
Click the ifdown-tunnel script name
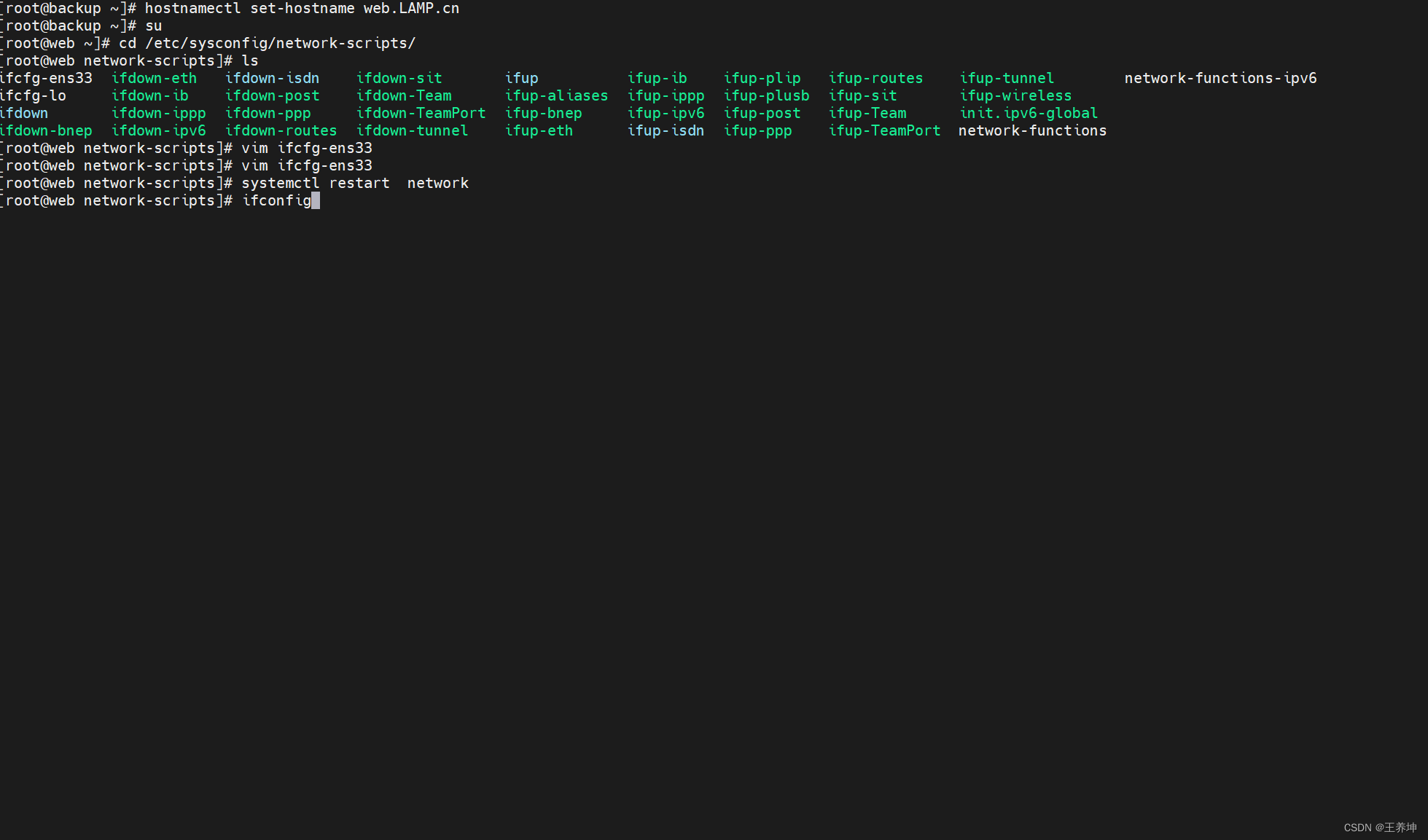pos(412,130)
